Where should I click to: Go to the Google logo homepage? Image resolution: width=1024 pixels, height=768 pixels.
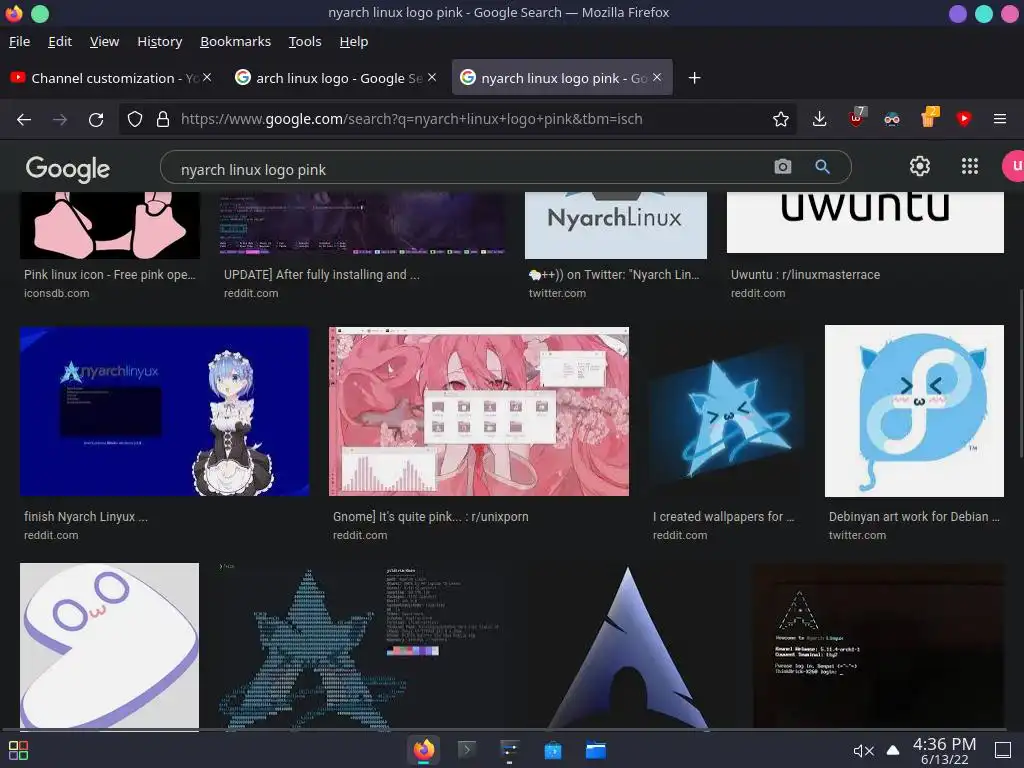coord(68,168)
